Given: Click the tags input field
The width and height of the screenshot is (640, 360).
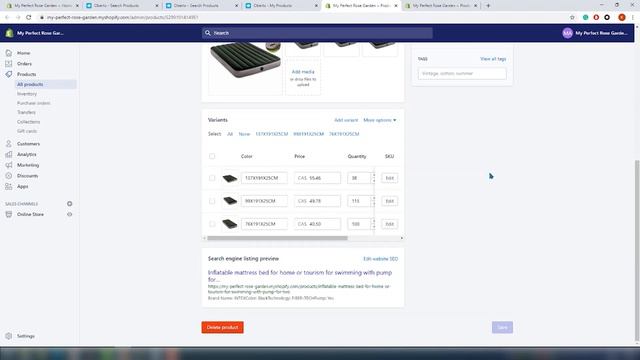Looking at the screenshot, I should (x=462, y=73).
